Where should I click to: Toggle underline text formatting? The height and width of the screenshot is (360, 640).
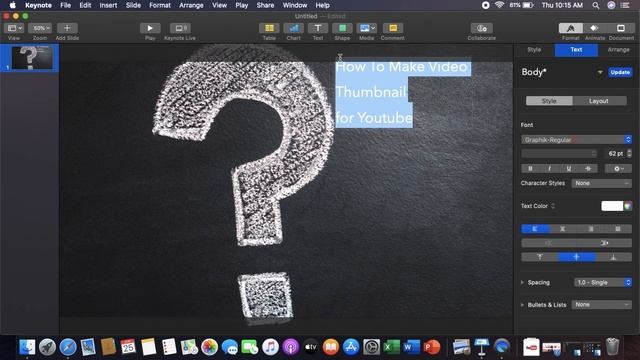coord(569,169)
